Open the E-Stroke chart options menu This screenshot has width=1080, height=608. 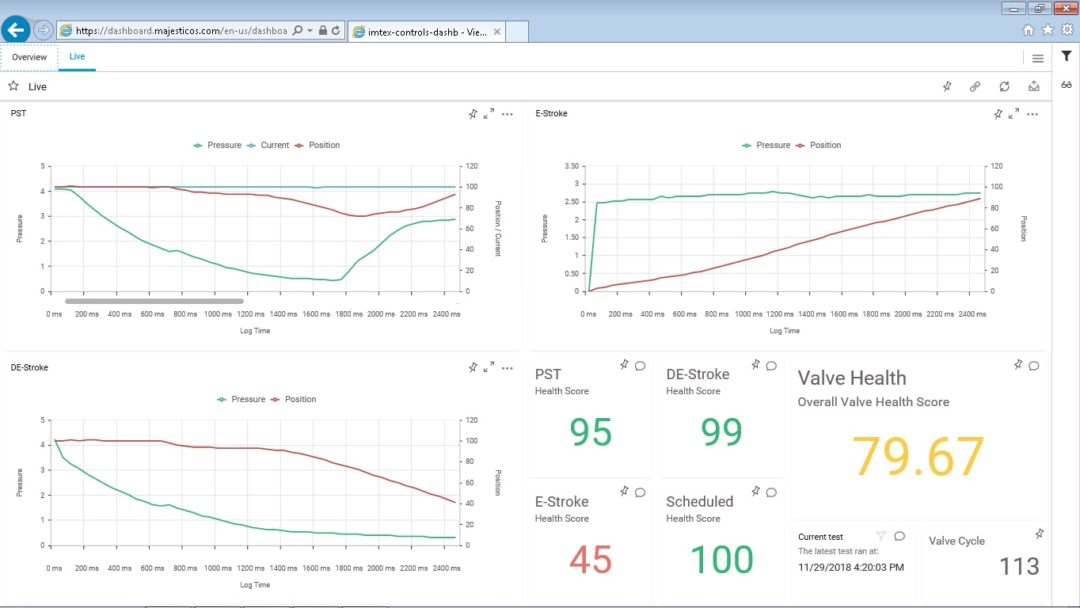point(1033,113)
